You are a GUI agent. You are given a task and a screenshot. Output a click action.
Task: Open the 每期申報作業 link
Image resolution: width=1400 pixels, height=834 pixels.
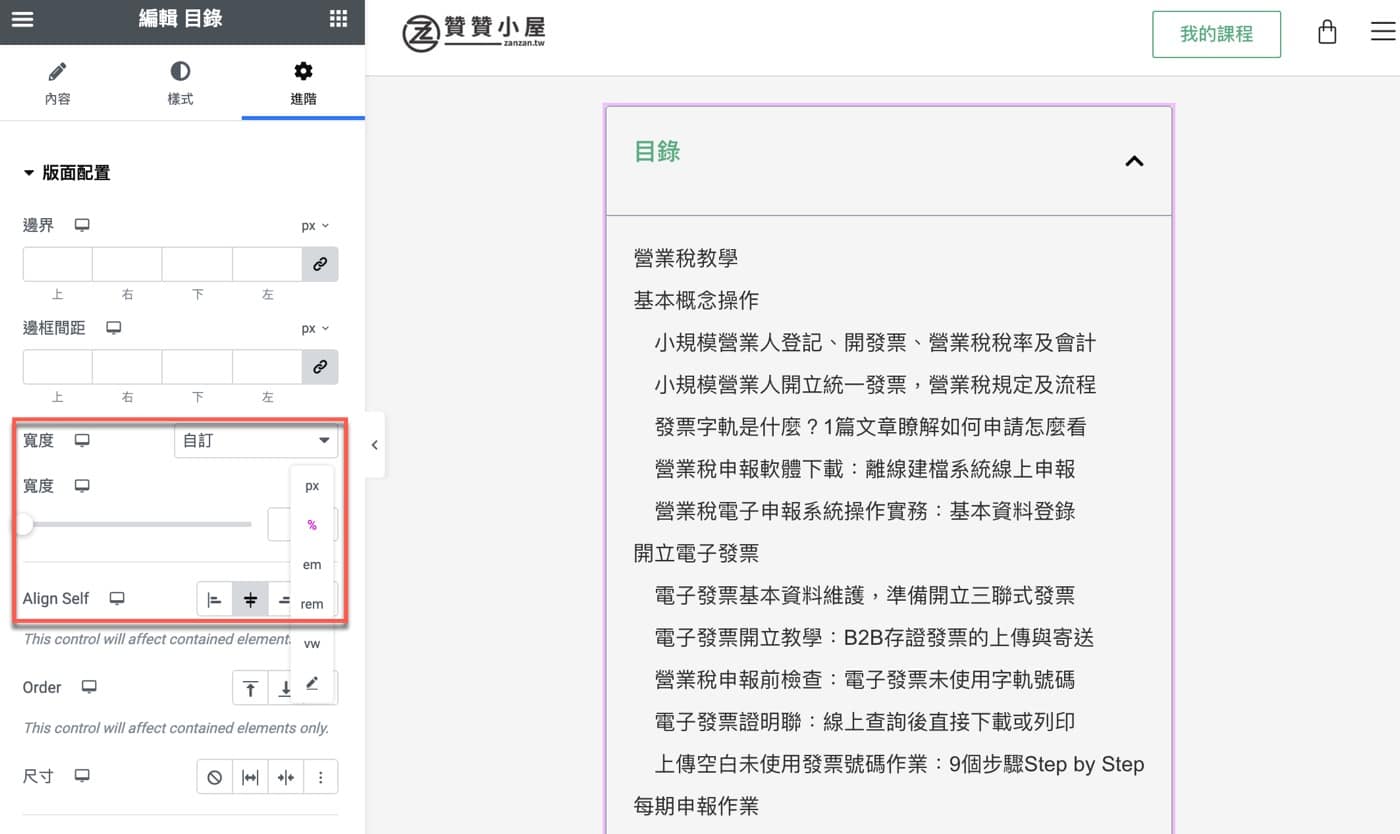(696, 806)
